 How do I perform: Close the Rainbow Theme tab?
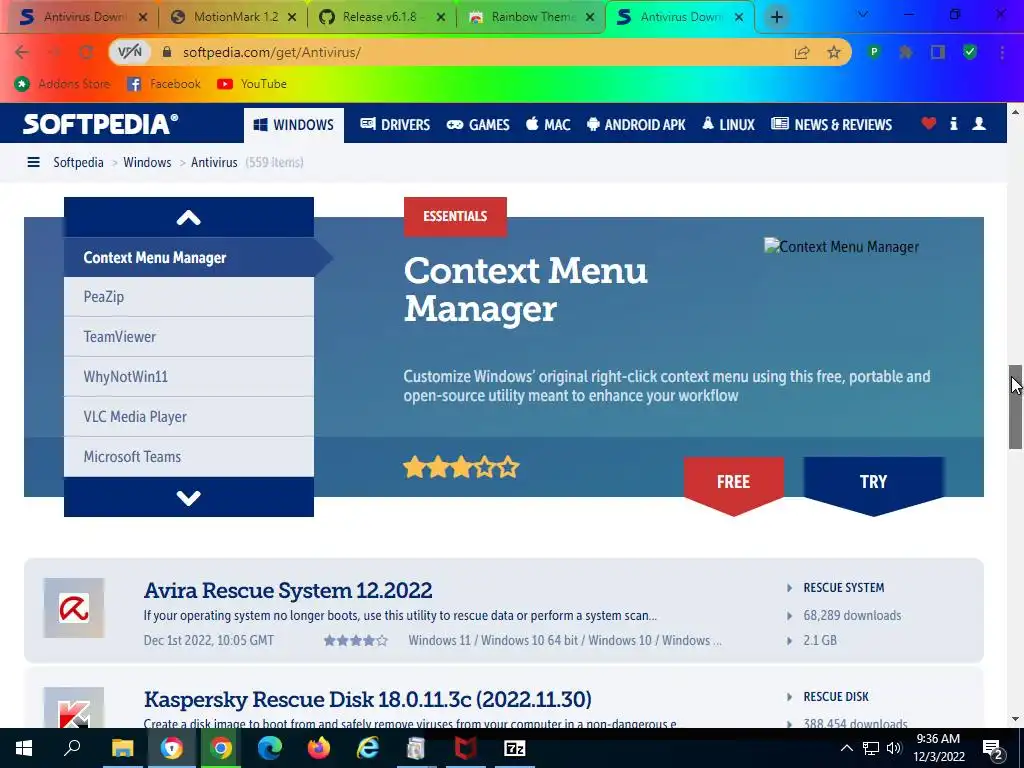pyautogui.click(x=590, y=18)
